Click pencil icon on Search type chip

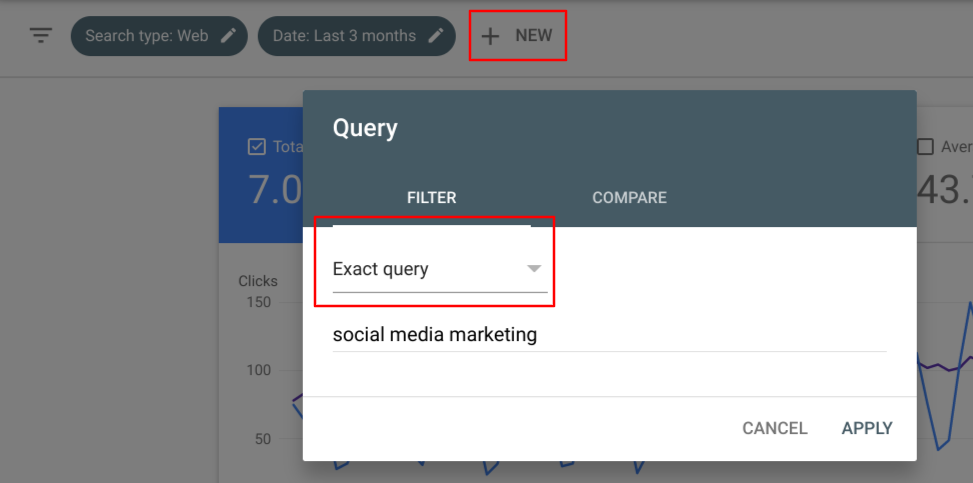229,36
